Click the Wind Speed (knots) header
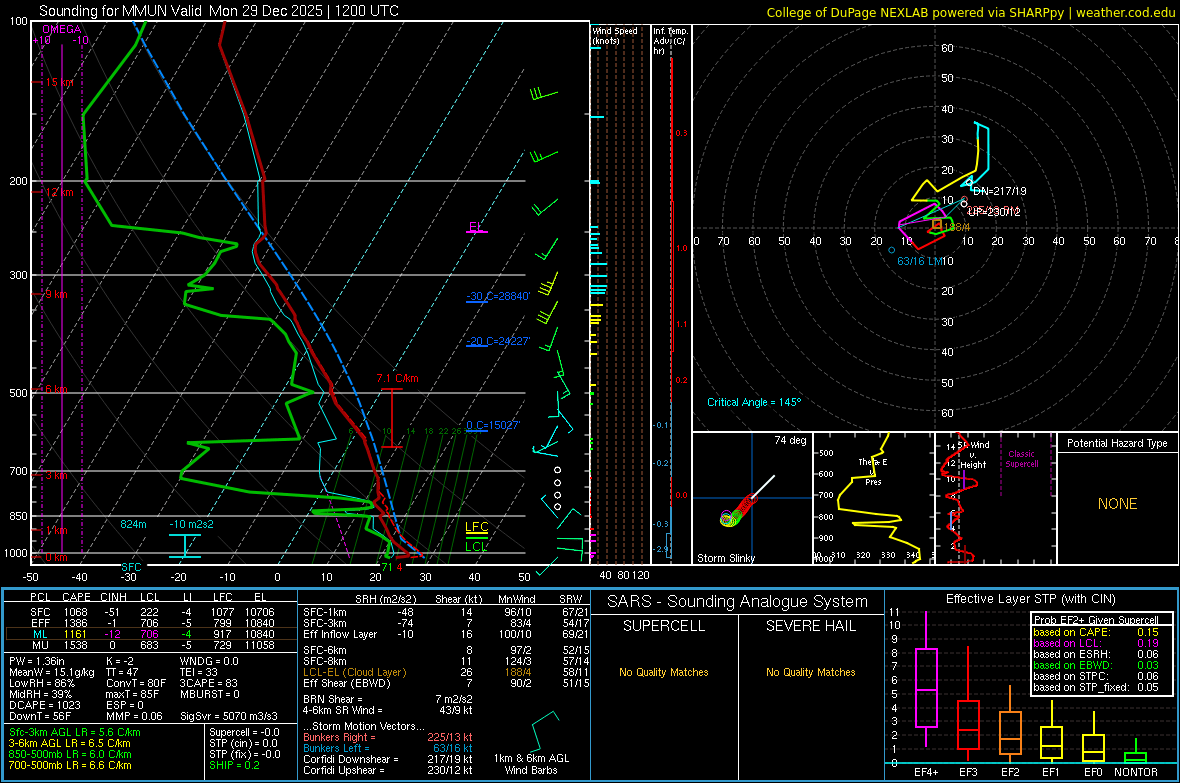The width and height of the screenshot is (1180, 783). 615,35
